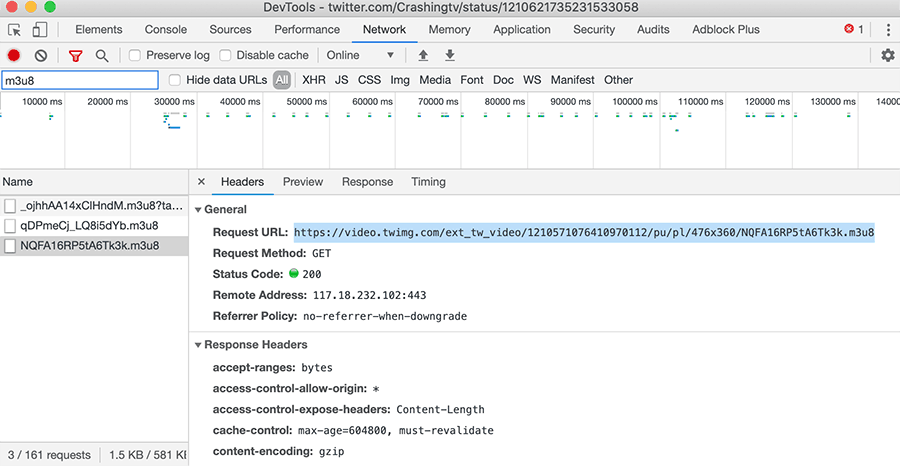Viewport: 900px width, 466px height.
Task: Switch to the Sources panel
Action: tap(230, 30)
